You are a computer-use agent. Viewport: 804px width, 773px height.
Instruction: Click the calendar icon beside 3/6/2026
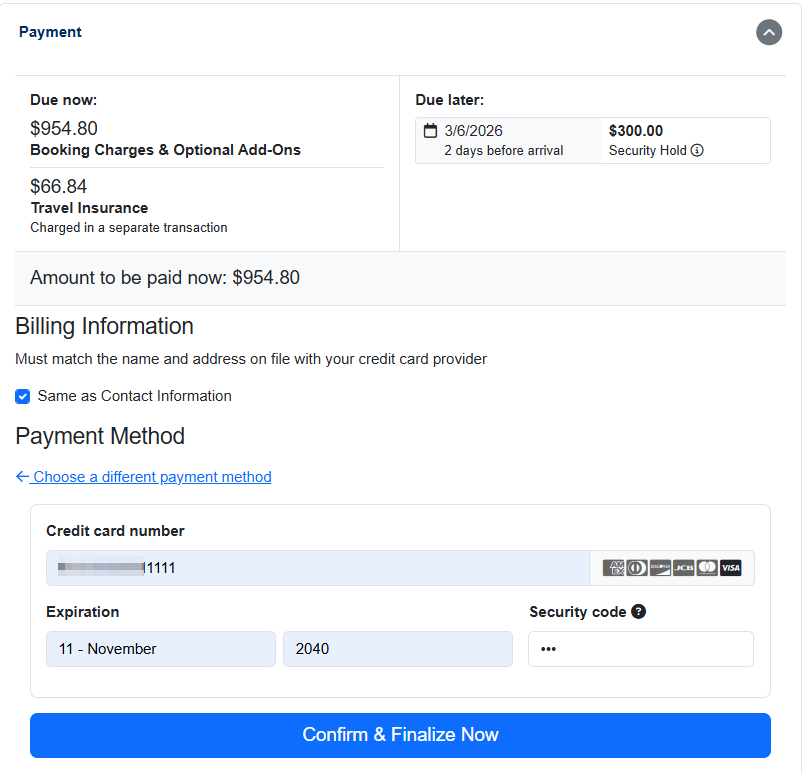(428, 129)
